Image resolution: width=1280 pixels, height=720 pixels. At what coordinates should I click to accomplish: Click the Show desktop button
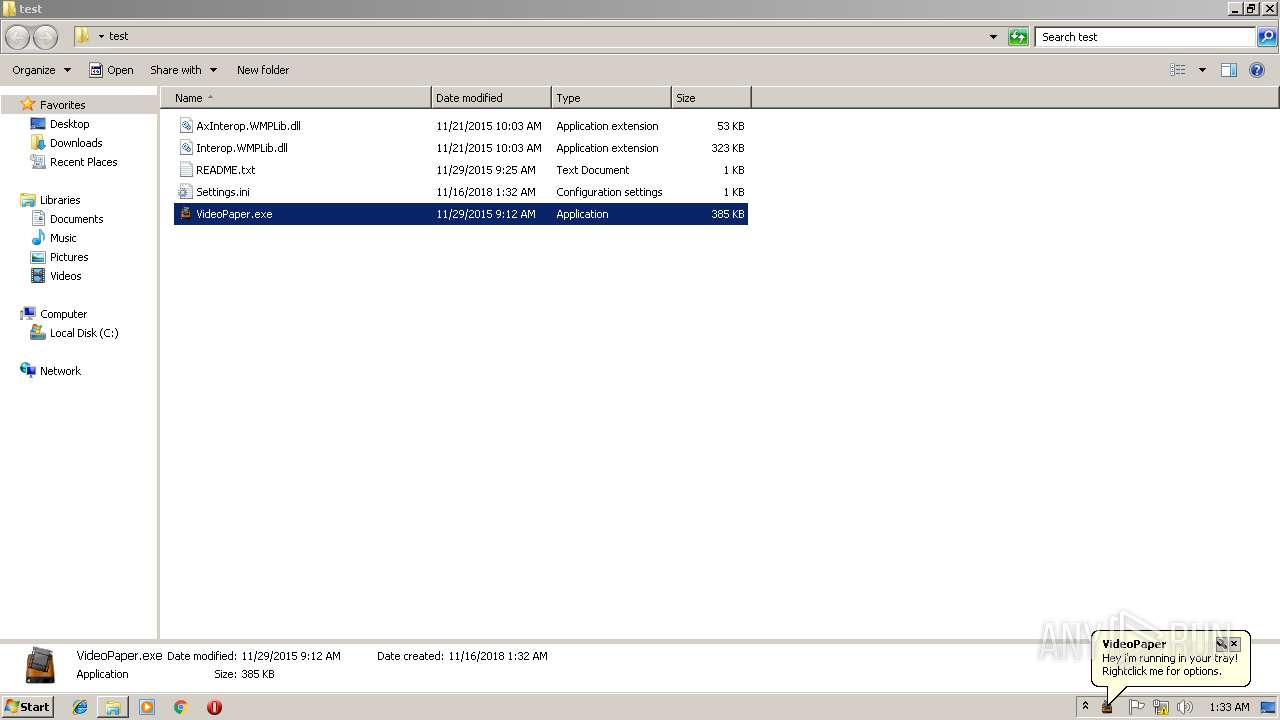1268,707
